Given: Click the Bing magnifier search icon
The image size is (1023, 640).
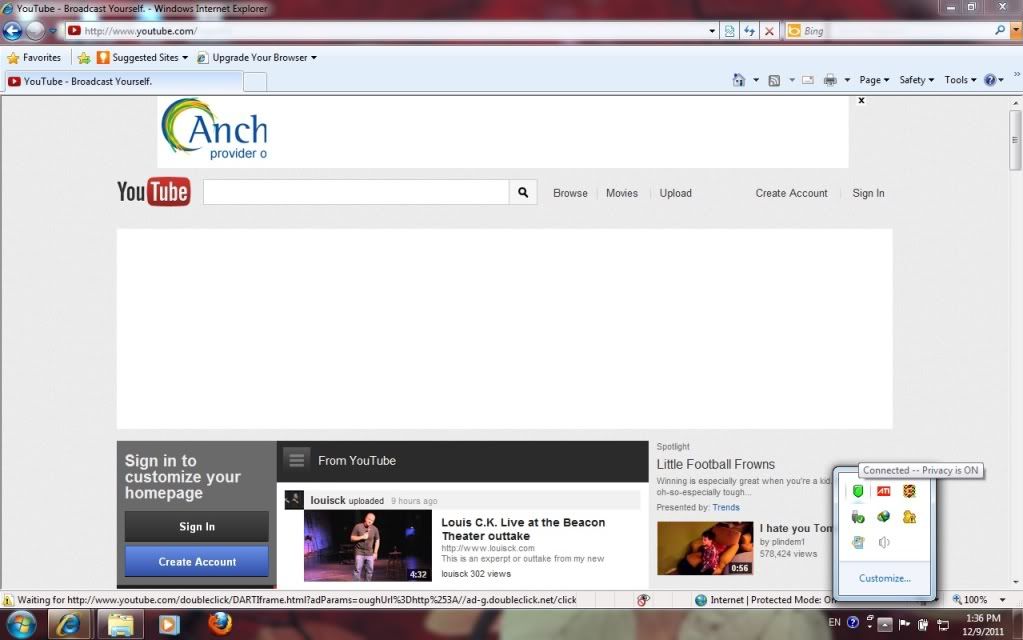Looking at the screenshot, I should (x=1000, y=30).
